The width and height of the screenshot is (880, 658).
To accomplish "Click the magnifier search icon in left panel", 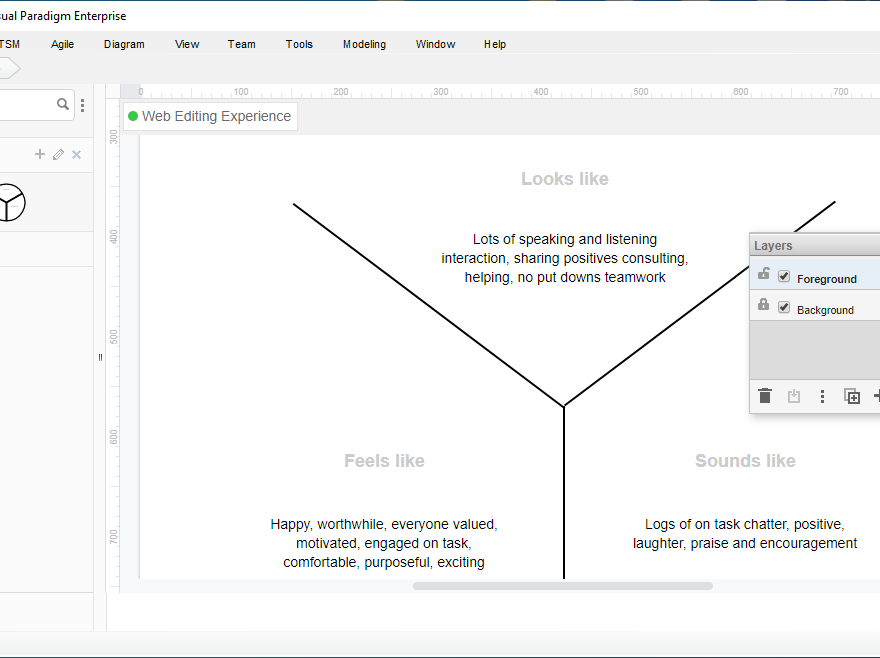I will (x=62, y=104).
